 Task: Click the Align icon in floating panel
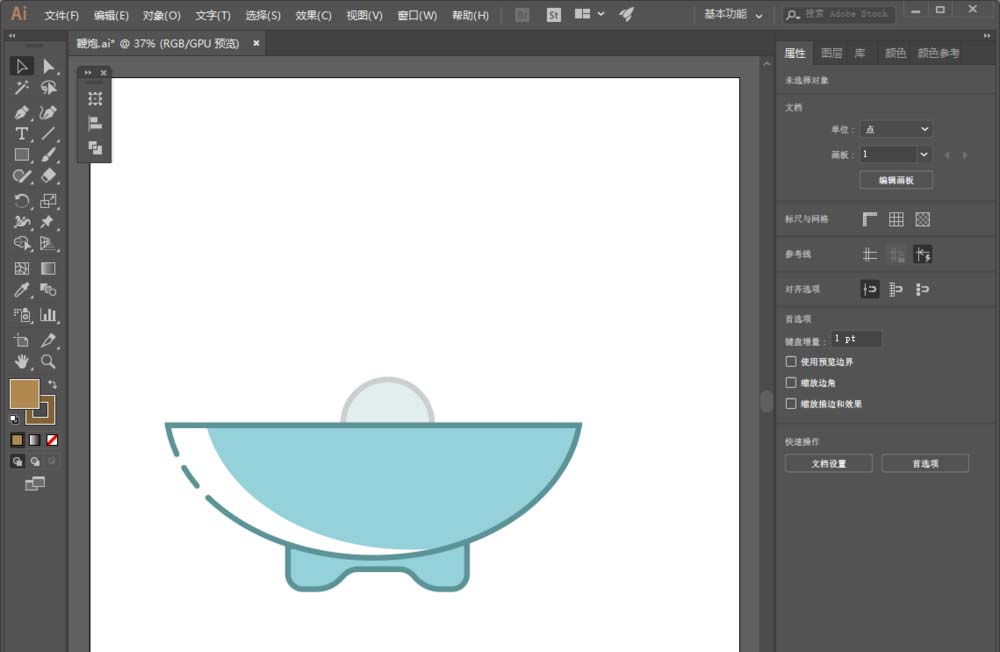point(95,124)
